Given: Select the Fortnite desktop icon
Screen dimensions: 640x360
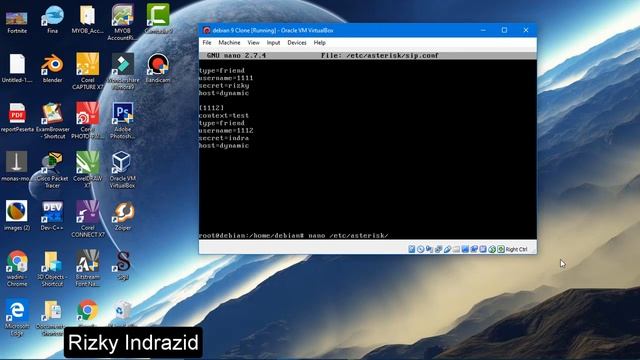Looking at the screenshot, I should point(17,22).
